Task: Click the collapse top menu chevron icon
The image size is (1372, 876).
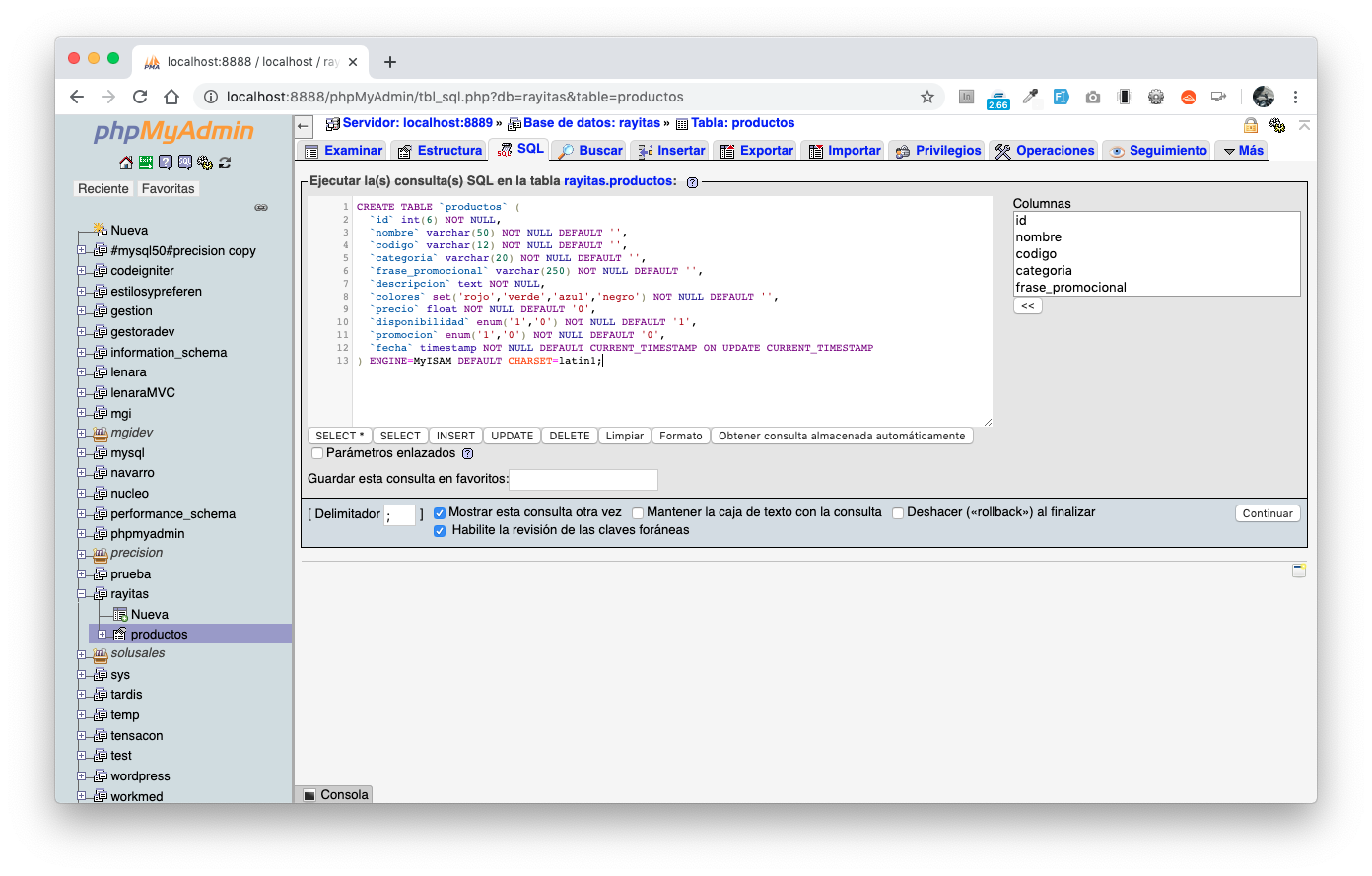Action: (1304, 125)
